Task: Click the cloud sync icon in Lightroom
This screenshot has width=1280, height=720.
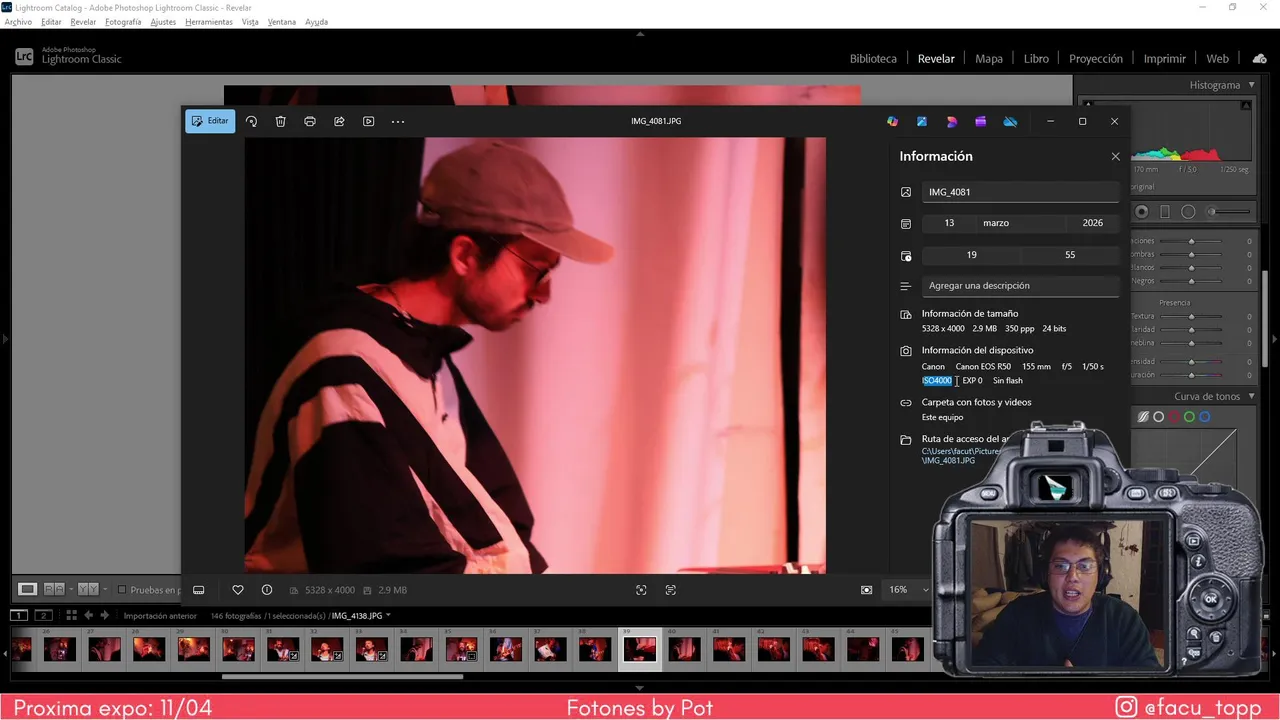Action: click(1259, 58)
